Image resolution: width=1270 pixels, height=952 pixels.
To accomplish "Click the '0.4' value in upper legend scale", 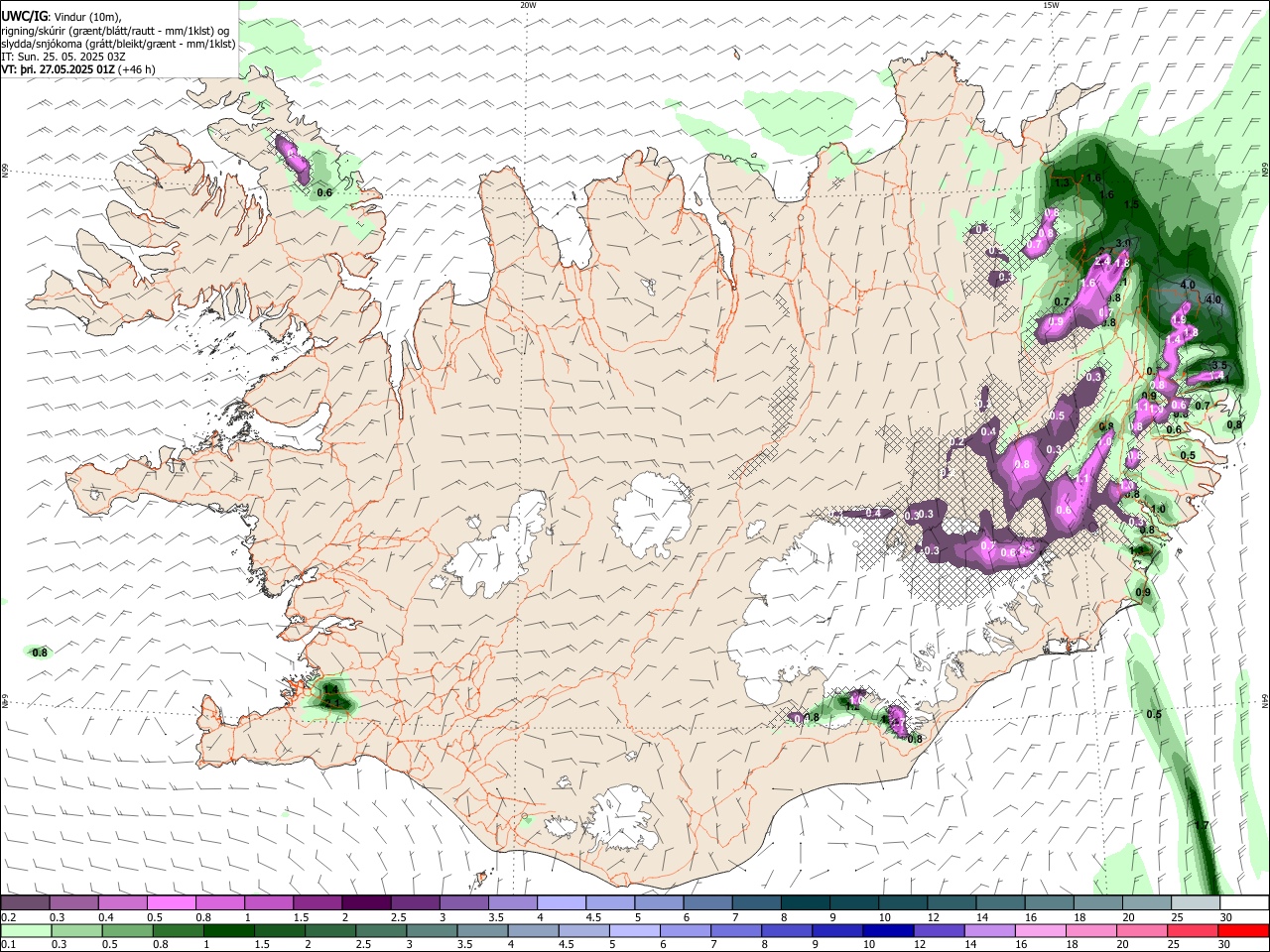I will (x=106, y=917).
